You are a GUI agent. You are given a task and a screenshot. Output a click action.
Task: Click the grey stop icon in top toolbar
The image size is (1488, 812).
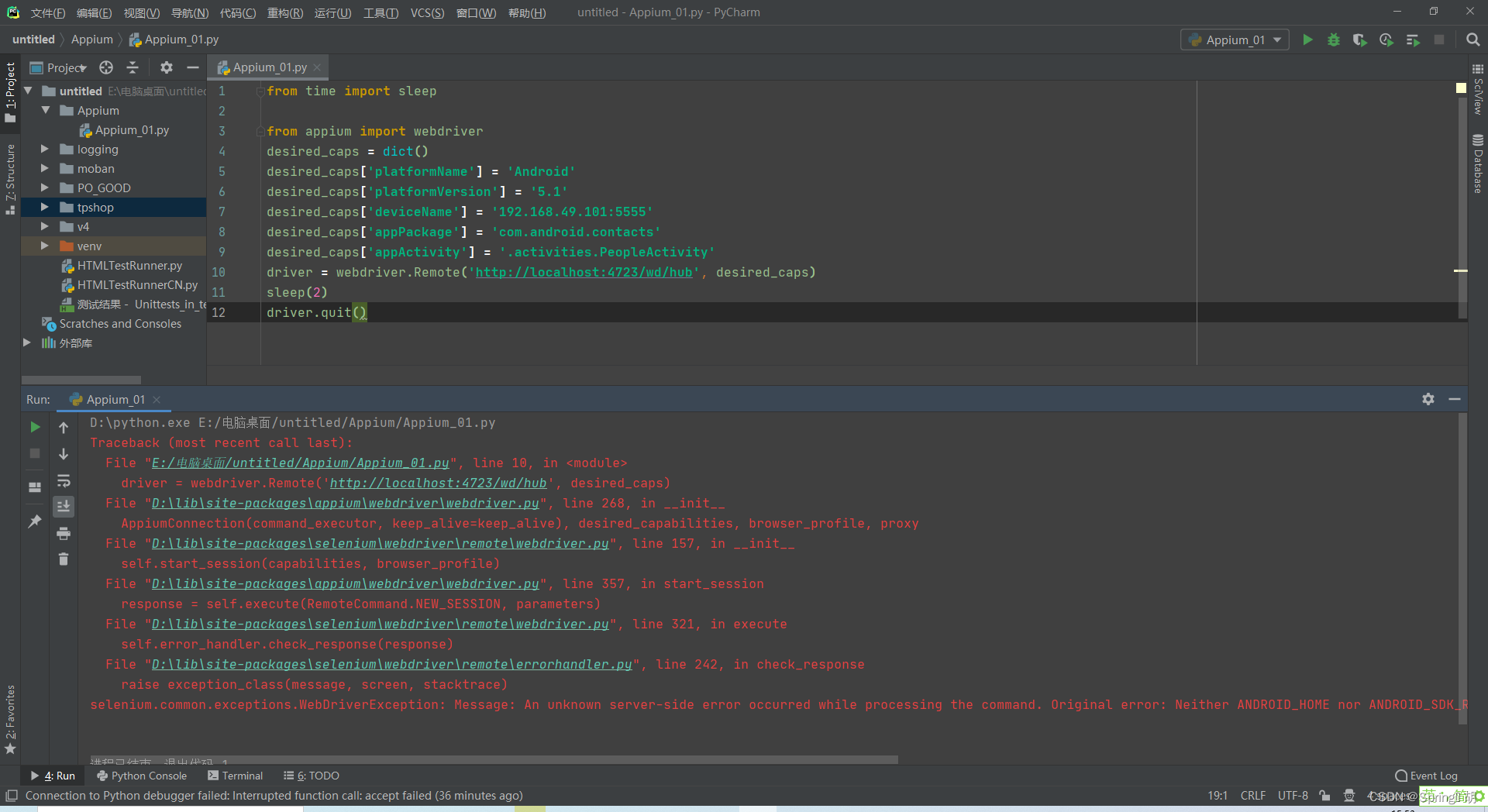(1439, 40)
